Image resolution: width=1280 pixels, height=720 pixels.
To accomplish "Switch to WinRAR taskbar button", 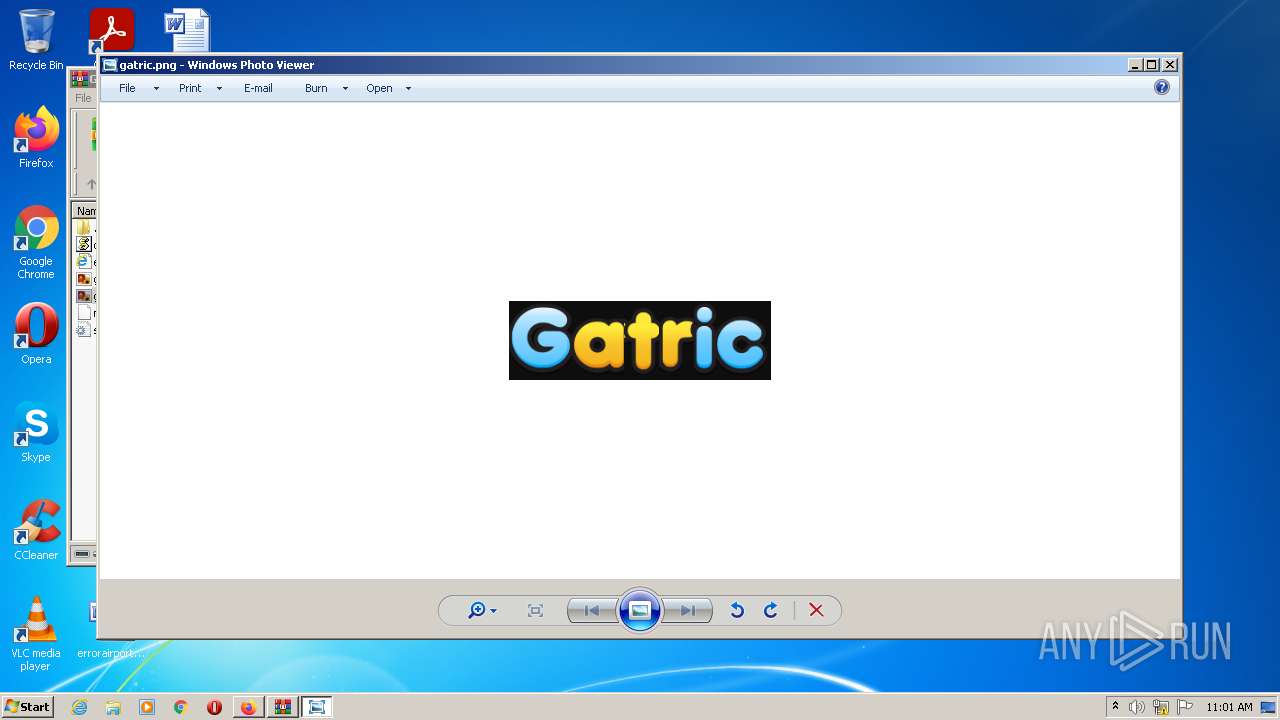I will click(x=283, y=707).
